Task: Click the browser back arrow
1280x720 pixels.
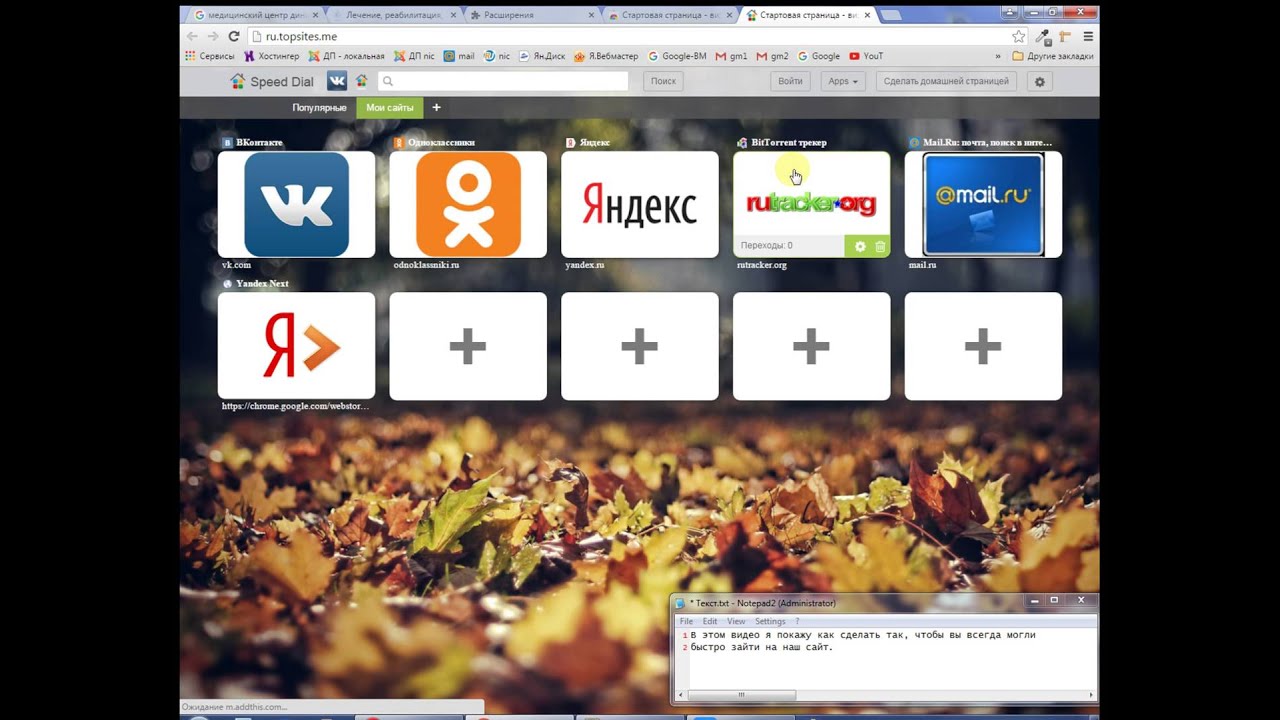Action: pyautogui.click(x=192, y=36)
